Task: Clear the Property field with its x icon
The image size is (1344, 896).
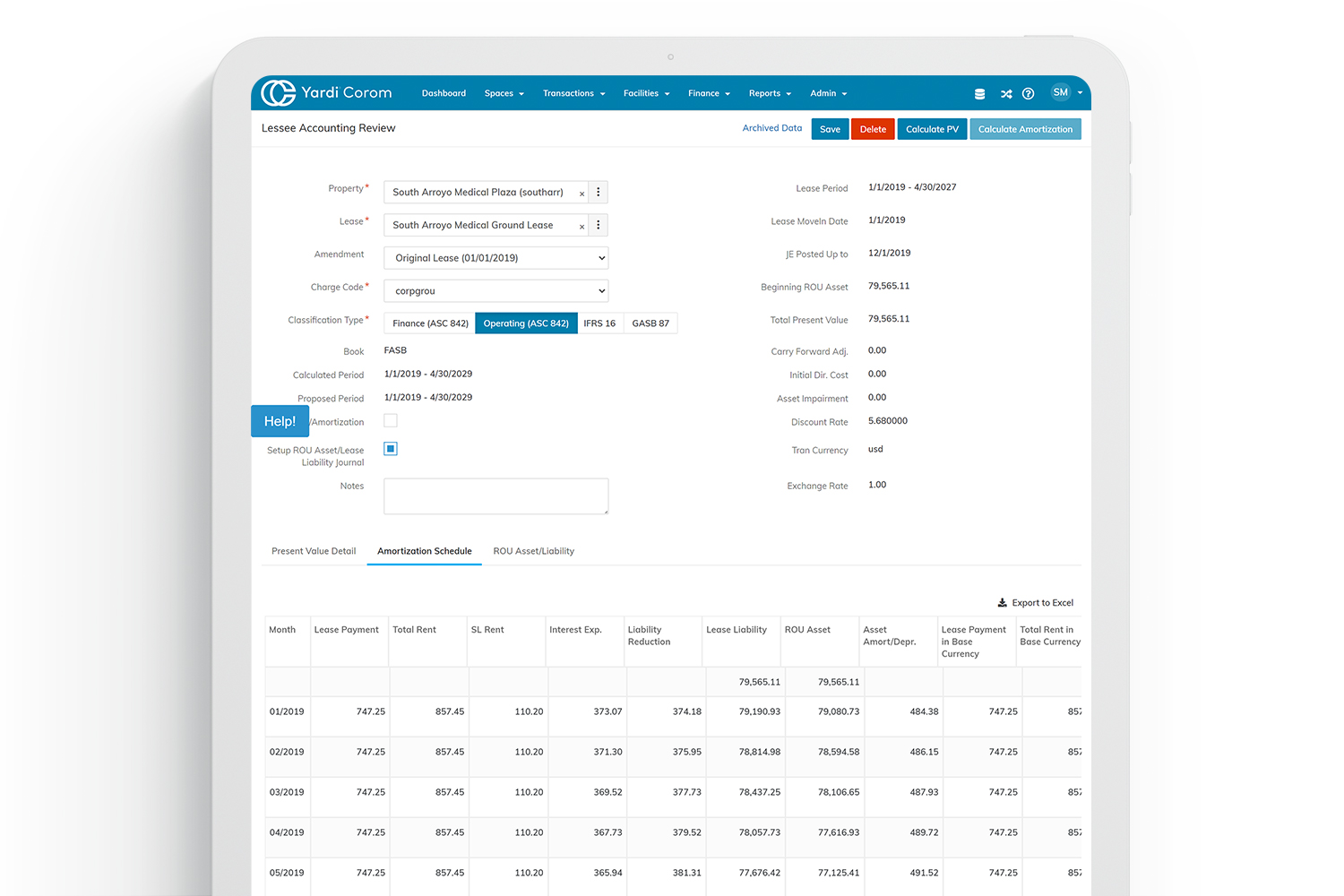Action: click(x=582, y=194)
